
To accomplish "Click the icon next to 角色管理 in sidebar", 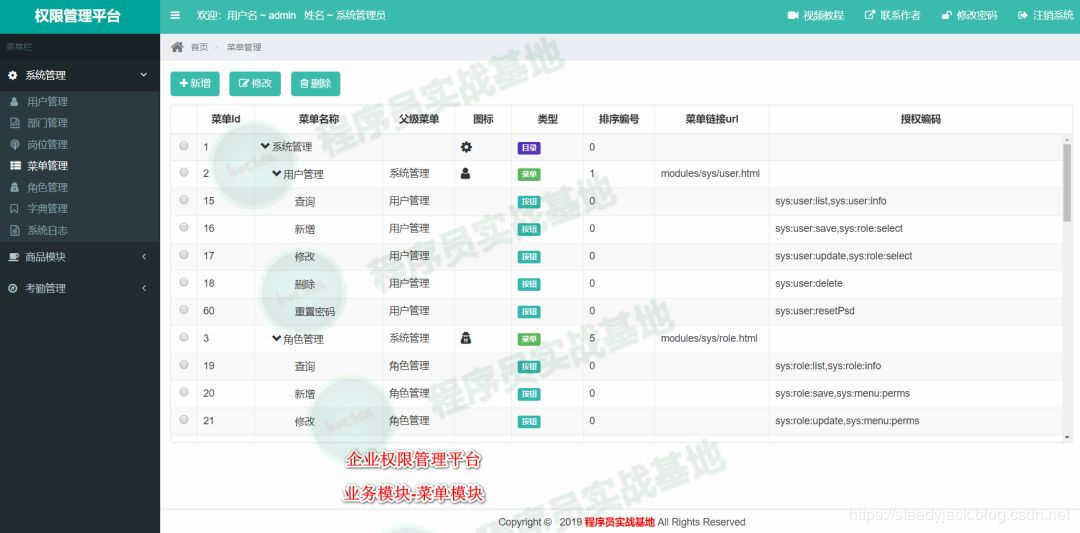I will click(14, 187).
